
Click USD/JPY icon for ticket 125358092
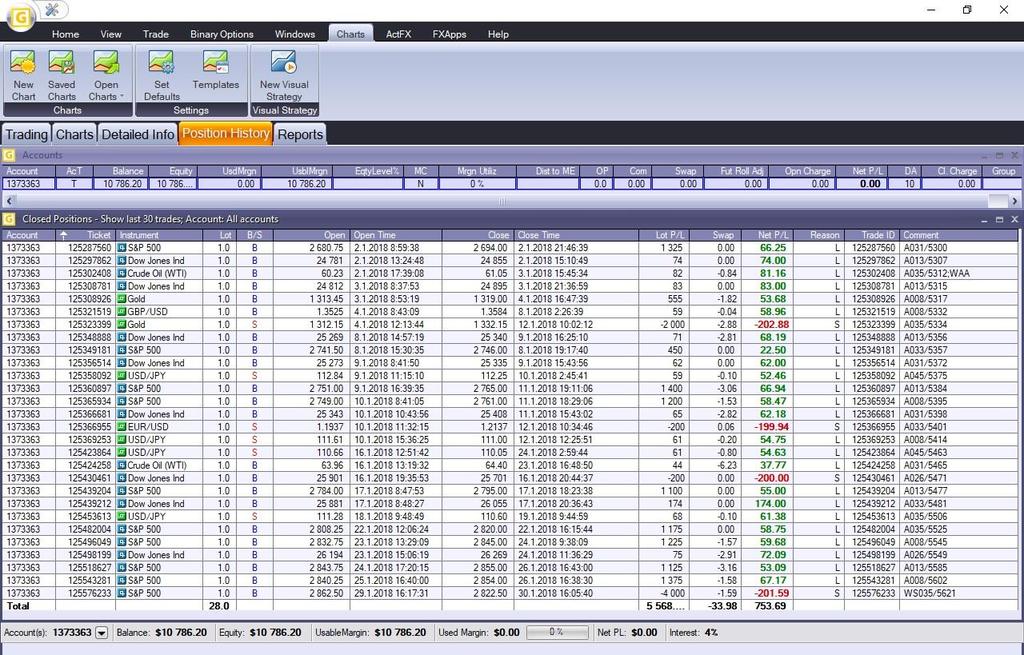[x=121, y=376]
